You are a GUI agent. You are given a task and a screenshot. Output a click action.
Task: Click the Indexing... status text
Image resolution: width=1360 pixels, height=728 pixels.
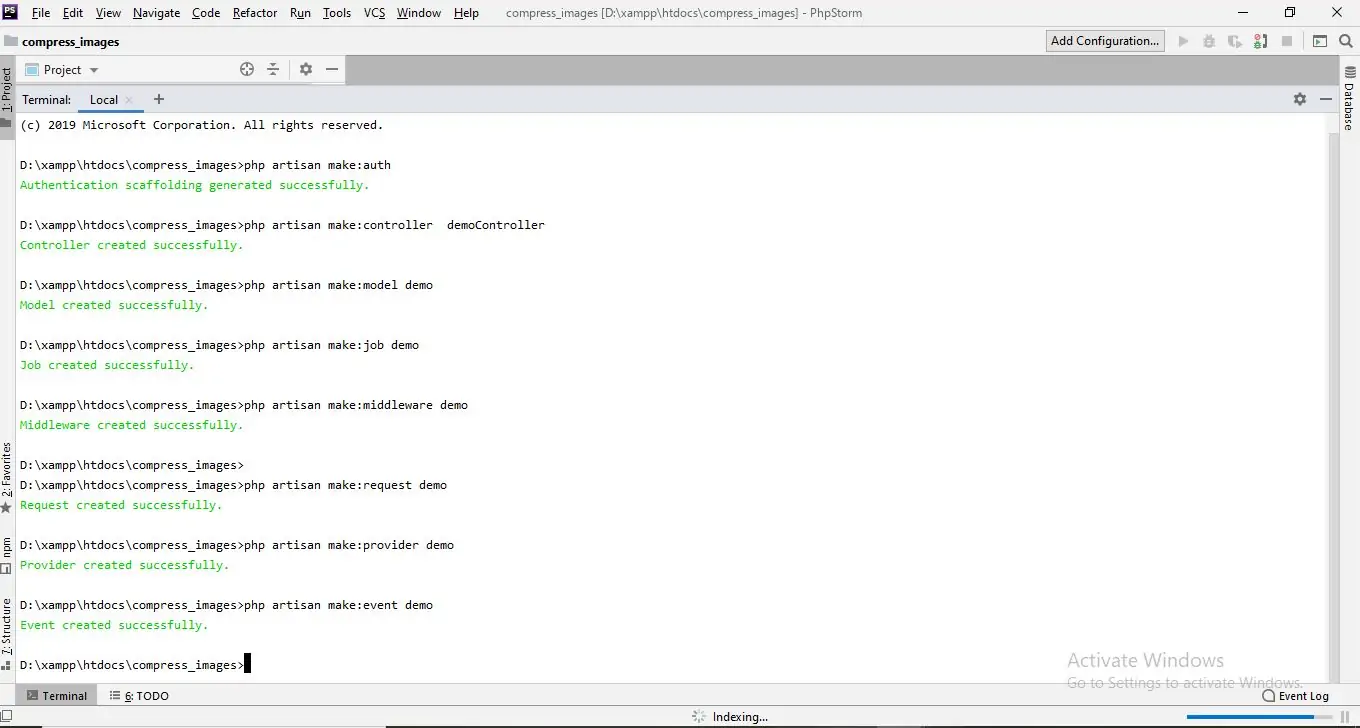pyautogui.click(x=740, y=717)
